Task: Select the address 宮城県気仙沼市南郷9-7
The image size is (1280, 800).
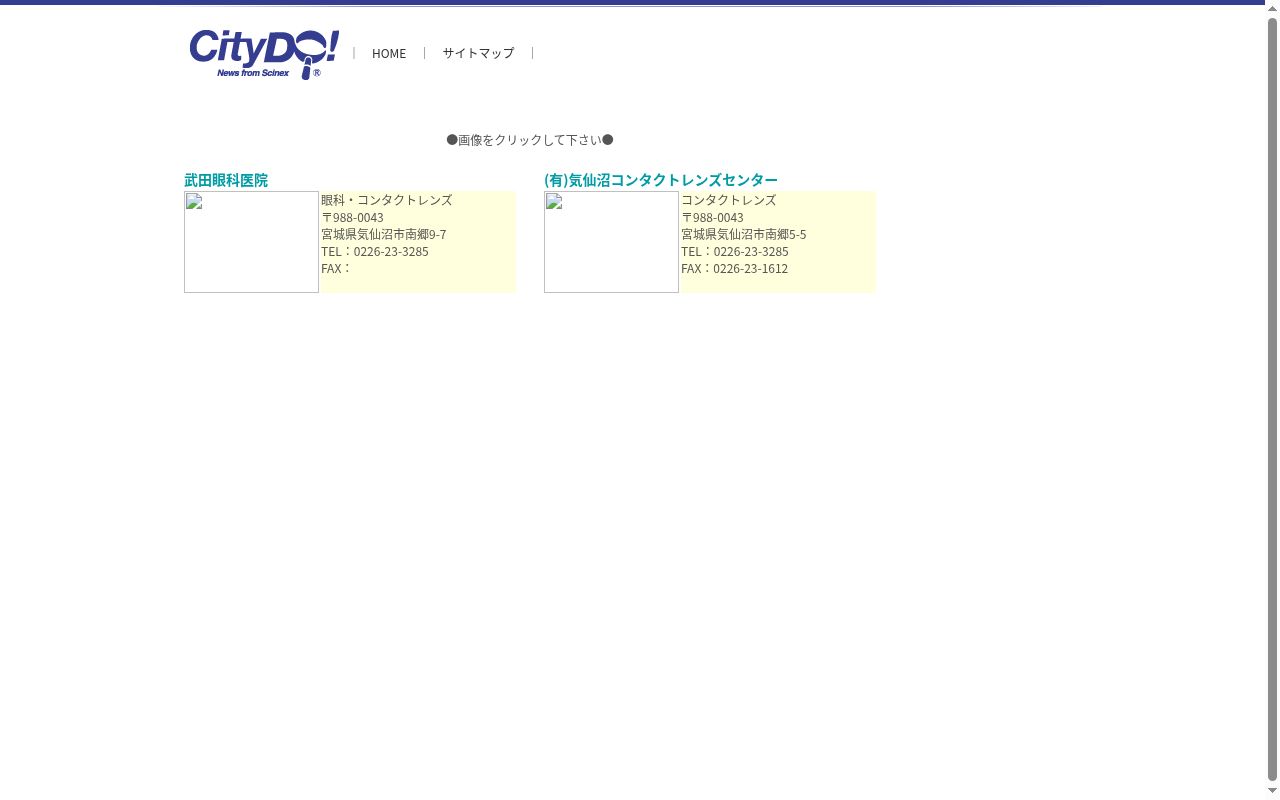Action: (384, 234)
